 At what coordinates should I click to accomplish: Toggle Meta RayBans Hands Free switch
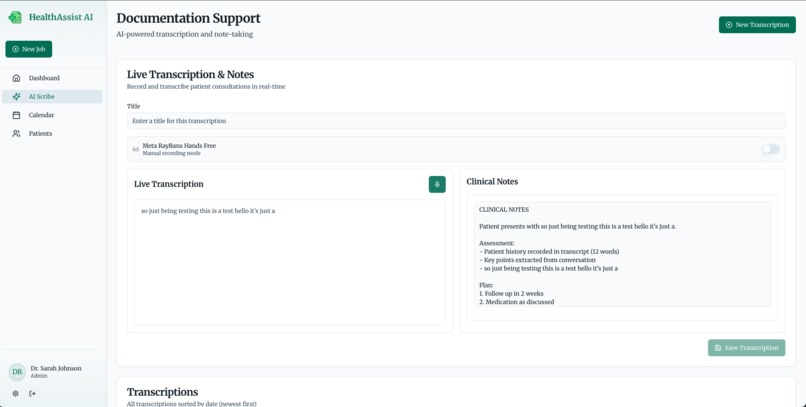(770, 149)
